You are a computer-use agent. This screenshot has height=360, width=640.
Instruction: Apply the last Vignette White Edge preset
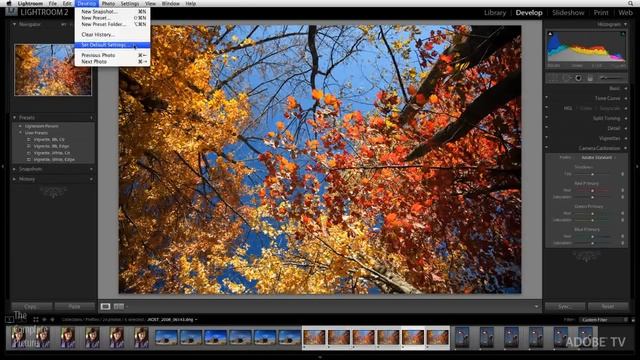point(54,160)
